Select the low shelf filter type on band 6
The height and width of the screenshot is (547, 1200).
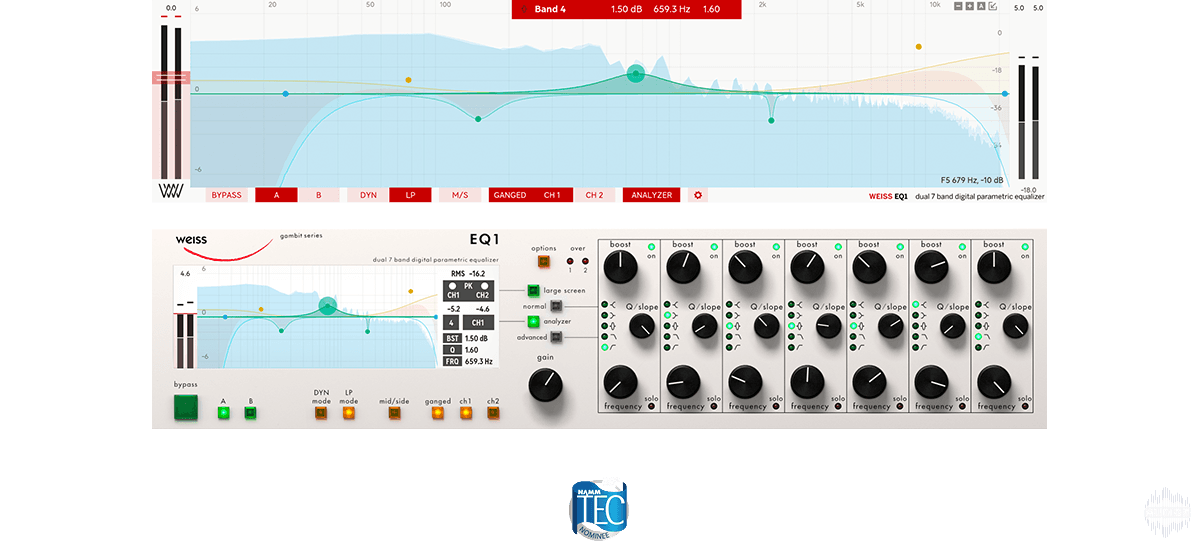coord(915,315)
